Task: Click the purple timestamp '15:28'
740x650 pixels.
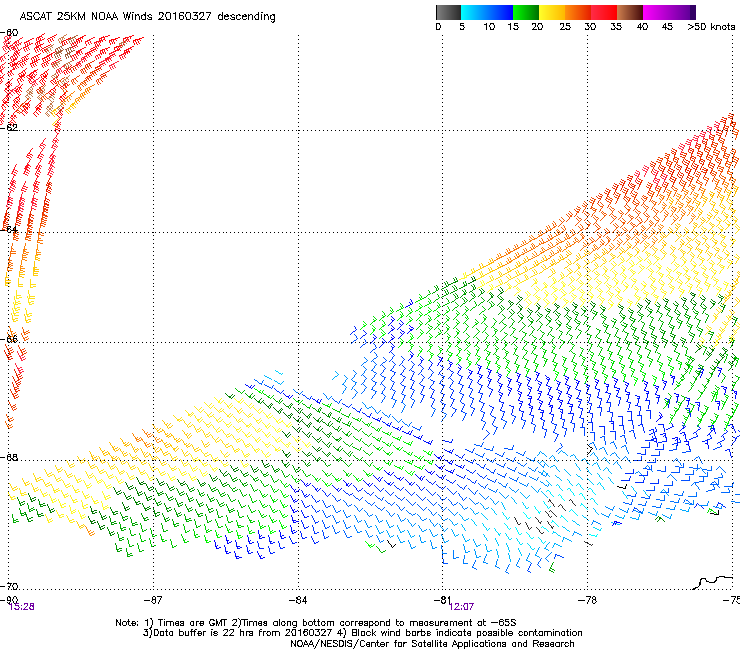Action: click(x=22, y=607)
